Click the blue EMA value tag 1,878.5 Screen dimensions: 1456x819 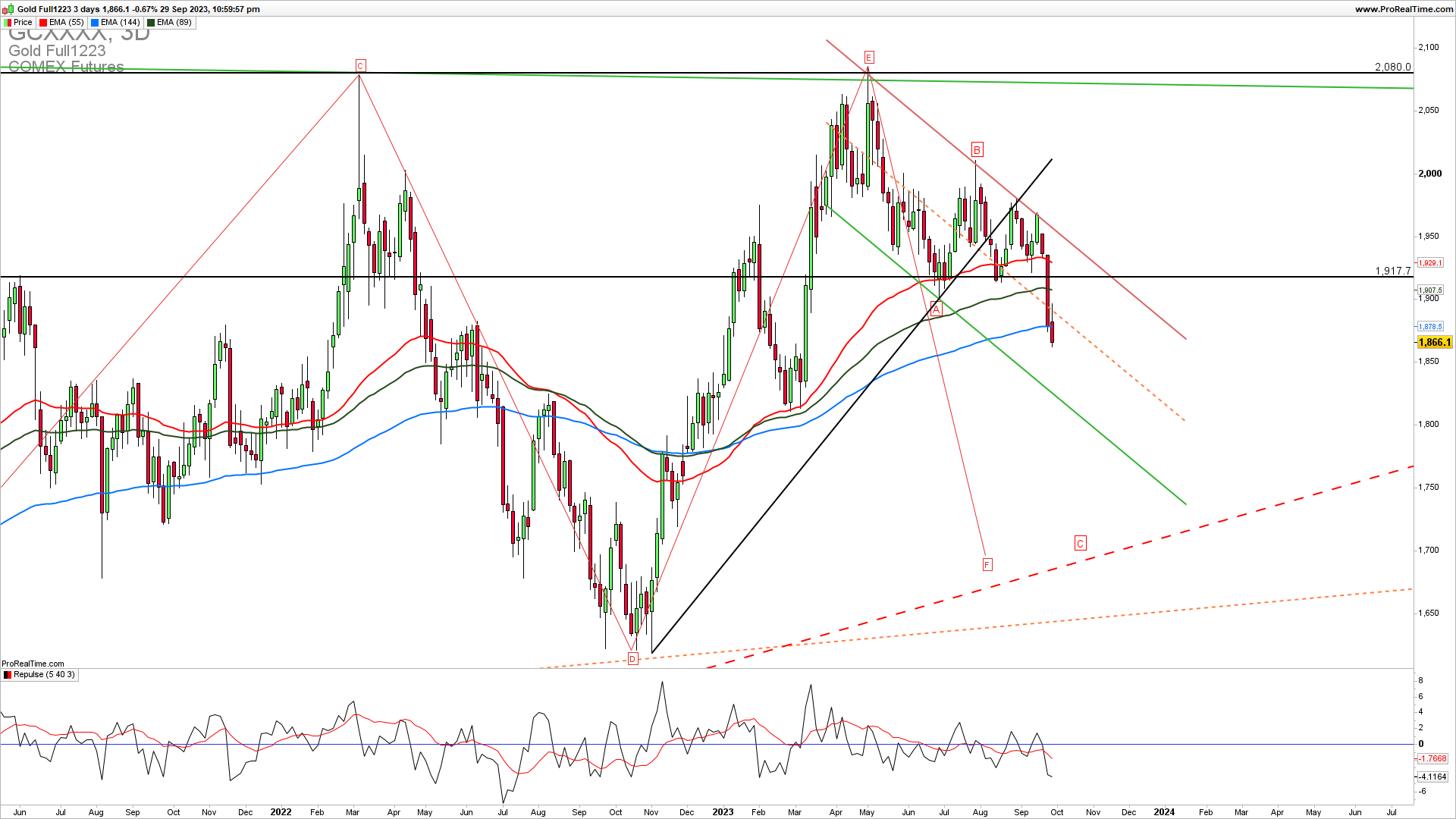point(1430,327)
